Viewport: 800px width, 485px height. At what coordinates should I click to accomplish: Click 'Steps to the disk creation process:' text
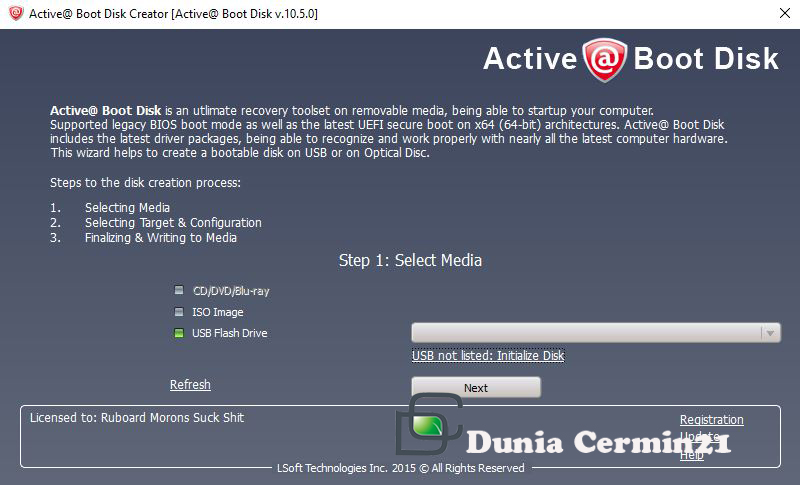[145, 183]
